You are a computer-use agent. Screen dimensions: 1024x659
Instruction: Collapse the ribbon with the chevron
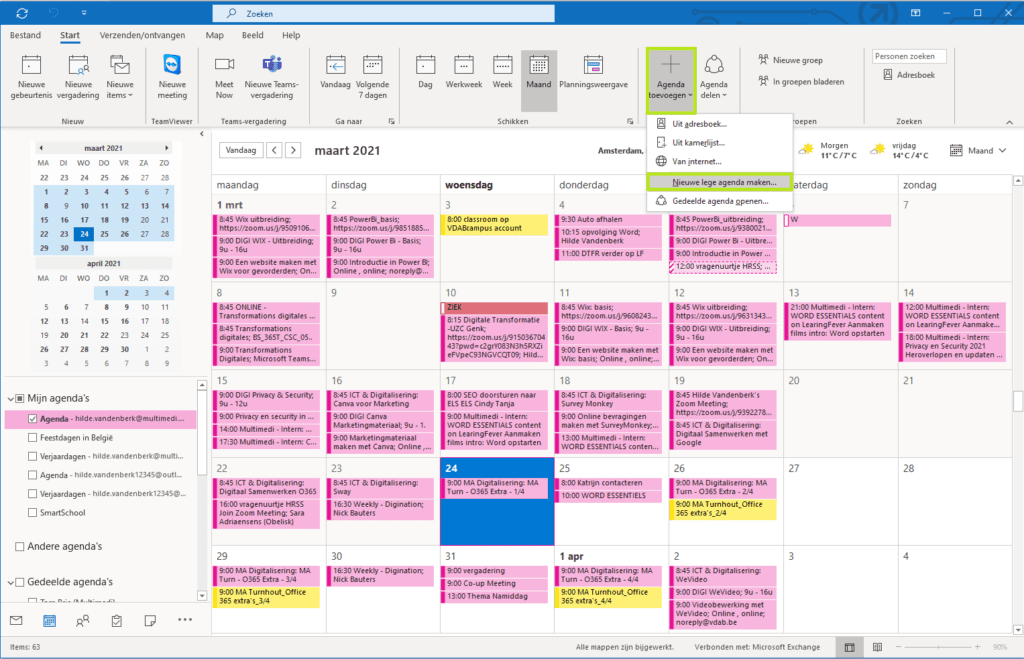point(1010,122)
